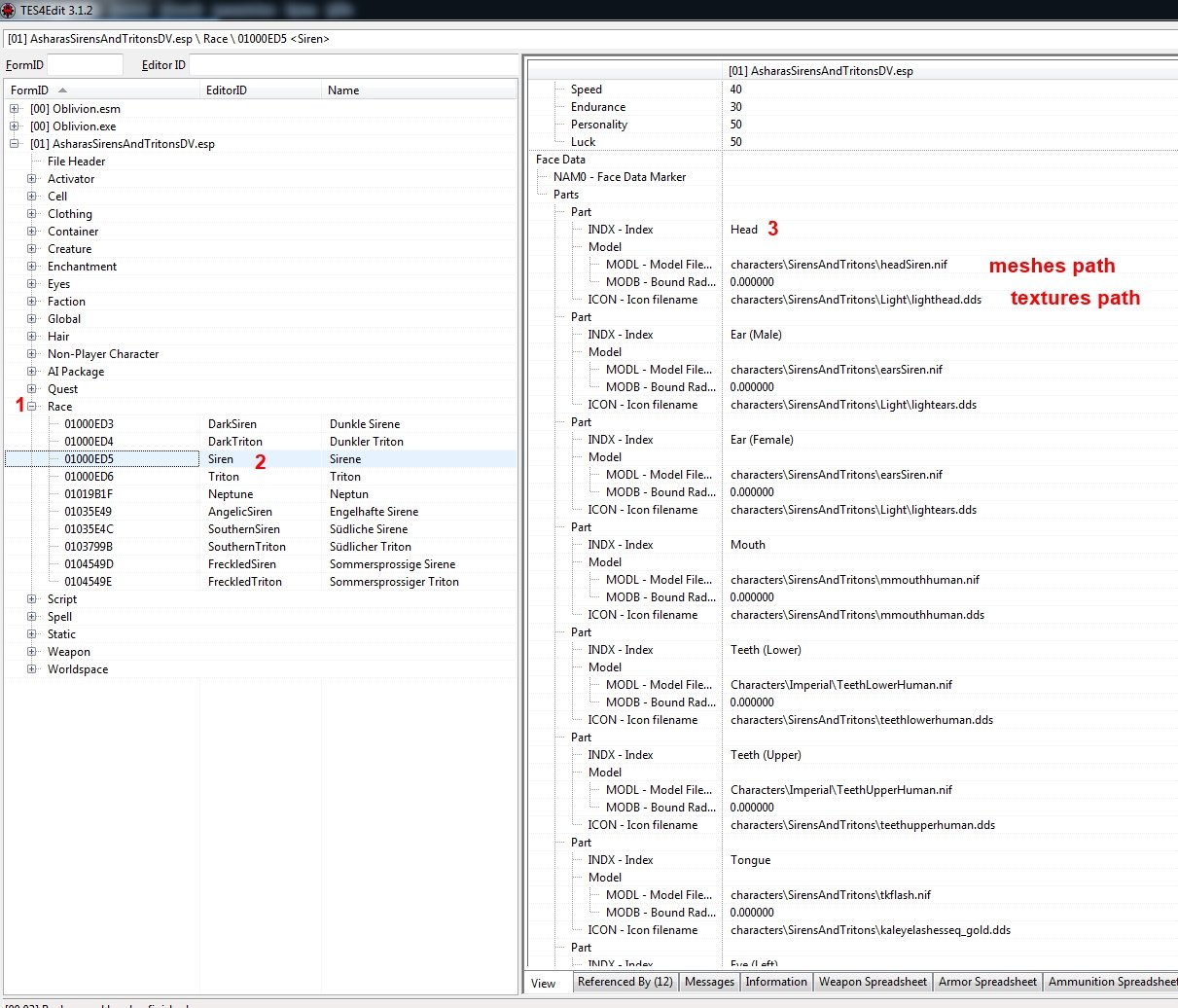Expand the [00] Oblivion.exe node

click(x=15, y=126)
